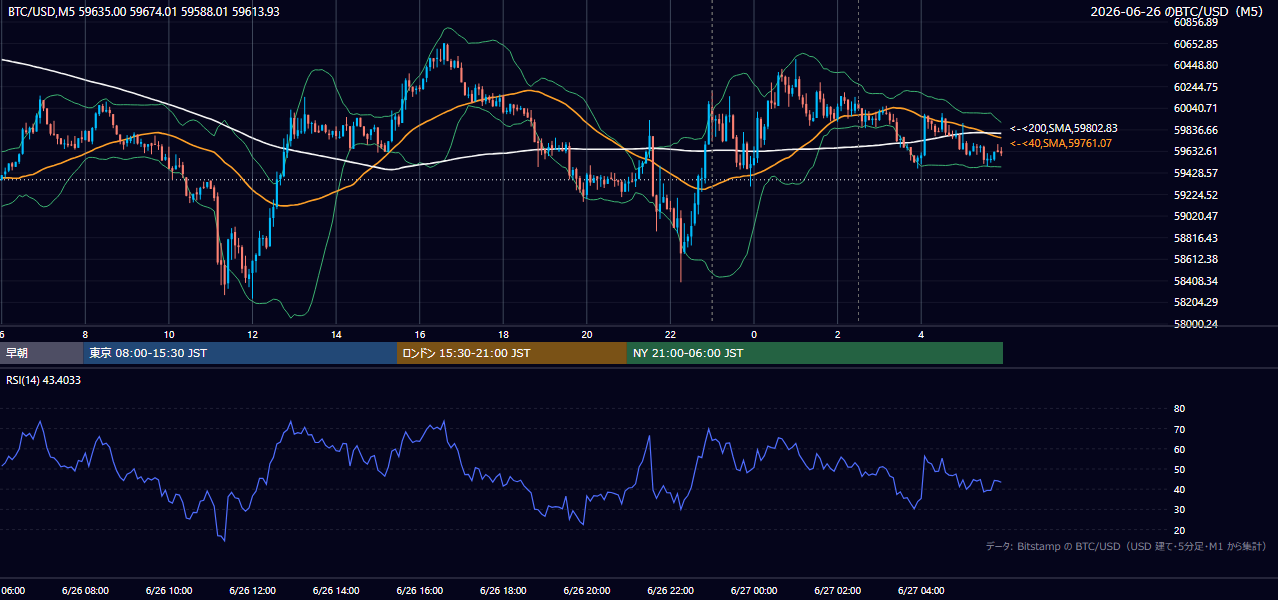Viewport: 1278px width, 600px height.
Task: Click the 6/27 02:00 date label
Action: (838, 591)
